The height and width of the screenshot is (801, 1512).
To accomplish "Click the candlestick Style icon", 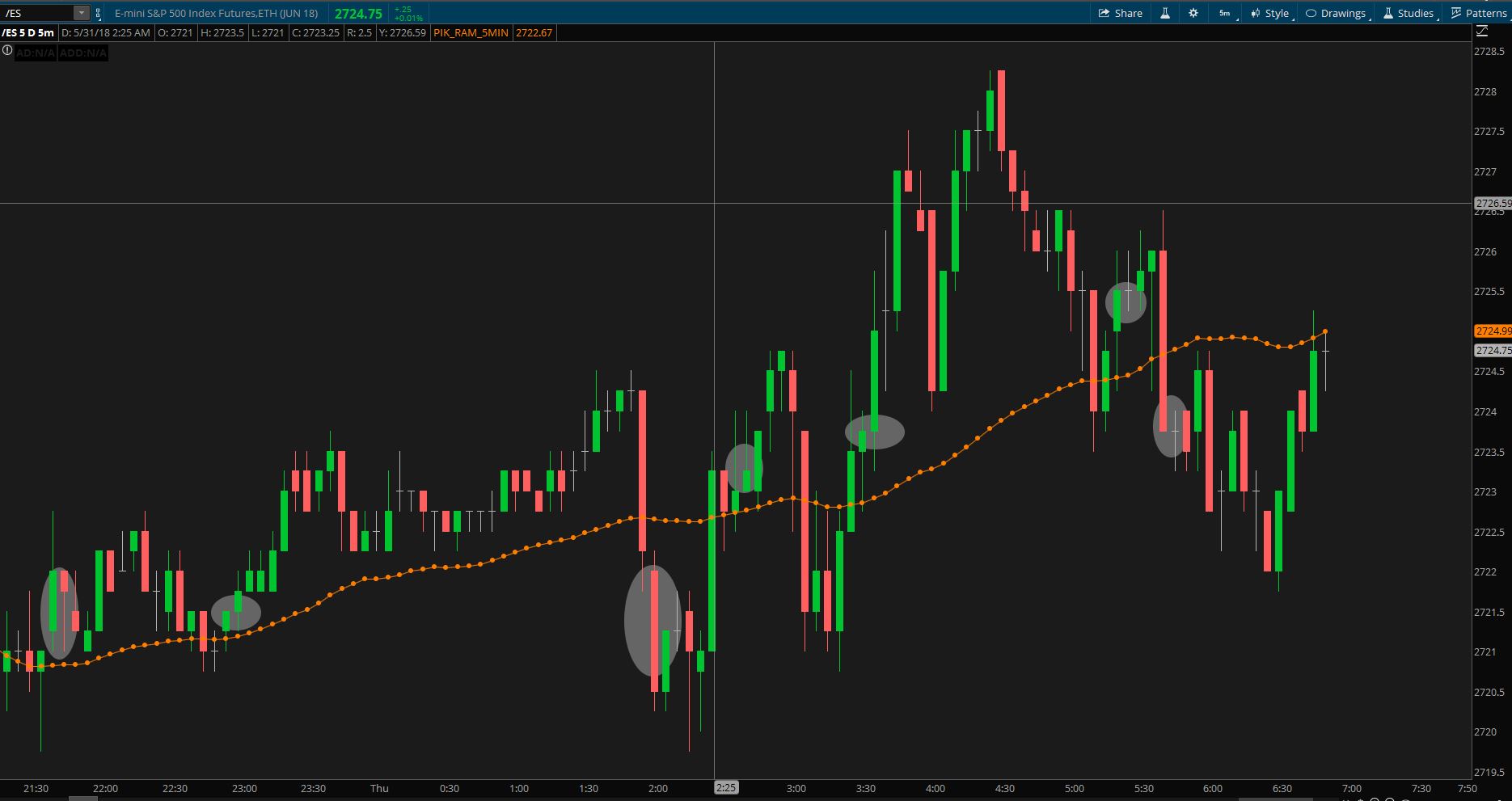I will (x=1256, y=13).
